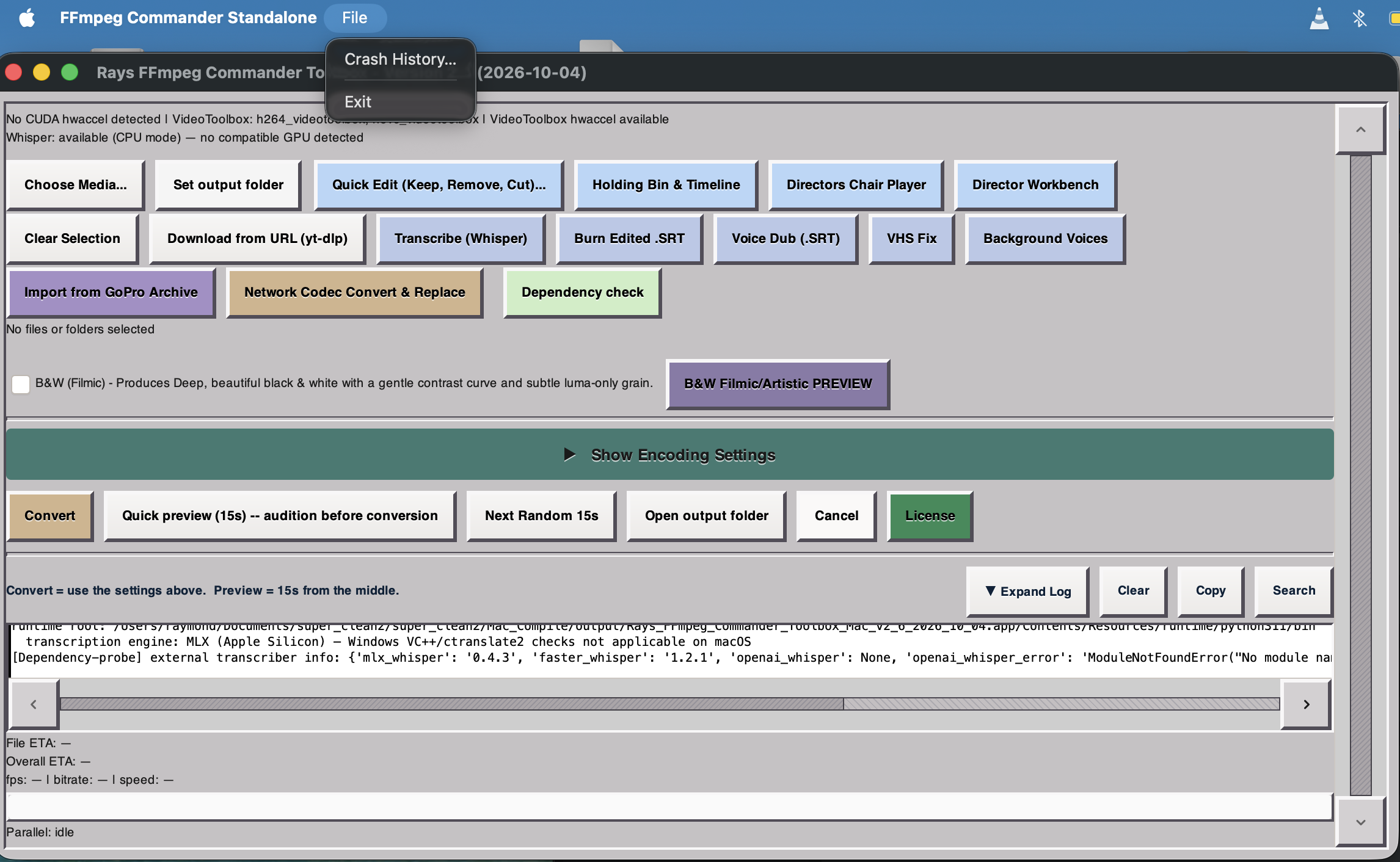This screenshot has width=1400, height=862.
Task: Click Set output folder button
Action: point(228,185)
